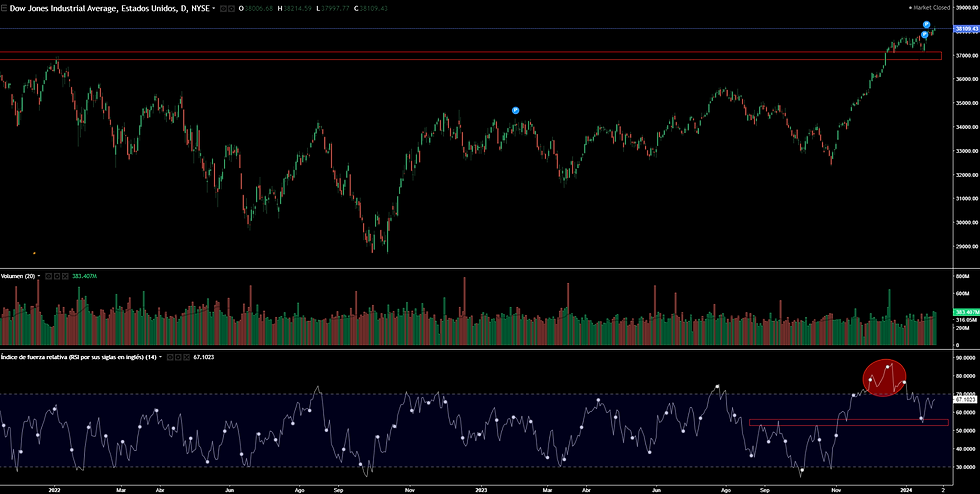Click the 30.0000 RSI axis label

tap(966, 467)
